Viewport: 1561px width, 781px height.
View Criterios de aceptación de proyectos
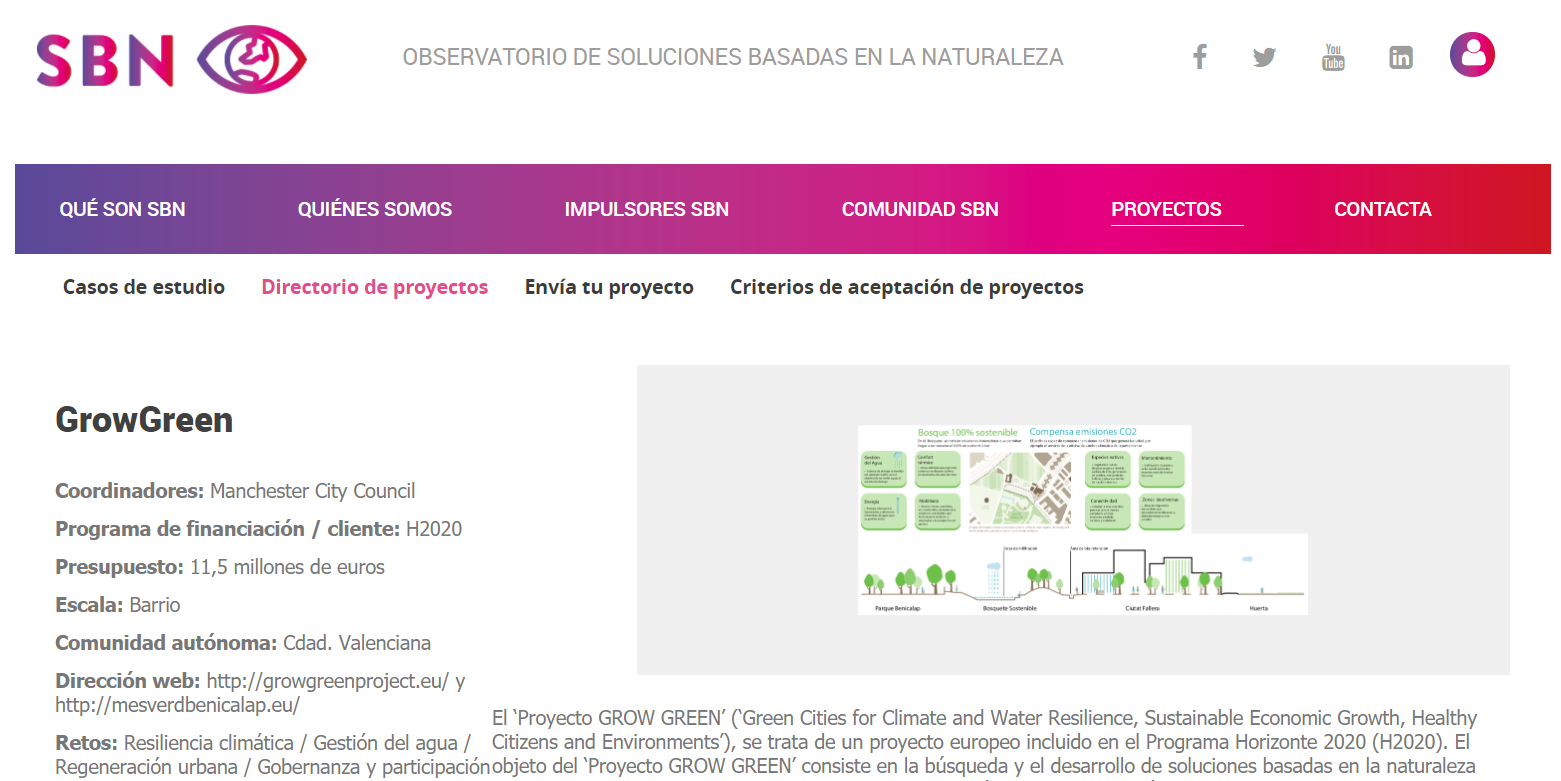click(906, 287)
